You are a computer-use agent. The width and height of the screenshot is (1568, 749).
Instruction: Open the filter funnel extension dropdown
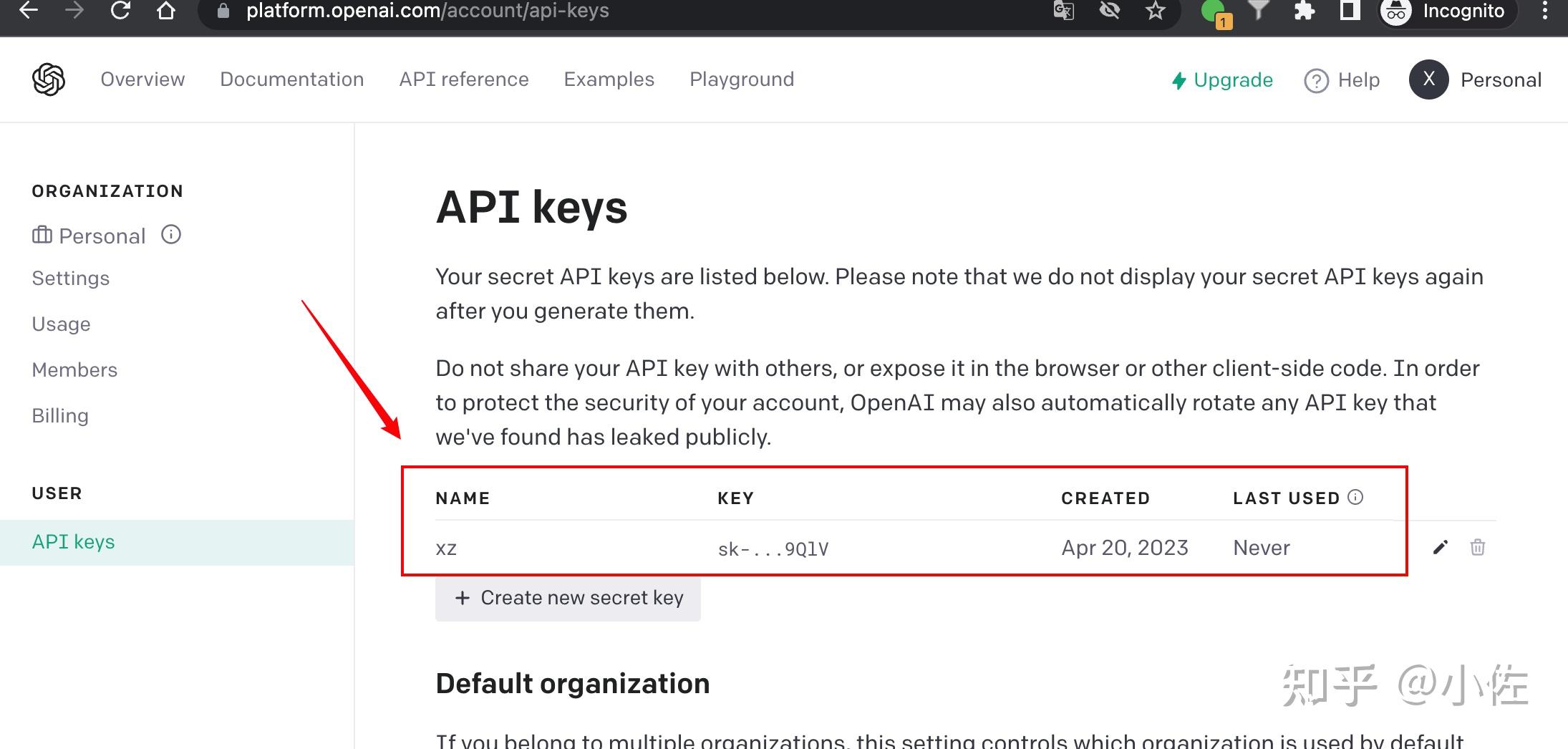1258,11
